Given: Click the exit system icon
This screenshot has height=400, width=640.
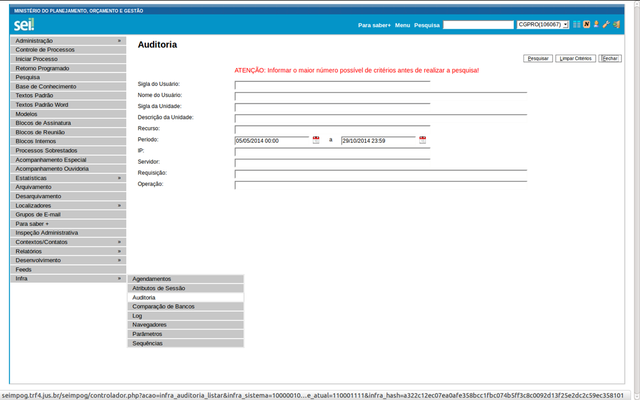Looking at the screenshot, I should click(x=616, y=23).
